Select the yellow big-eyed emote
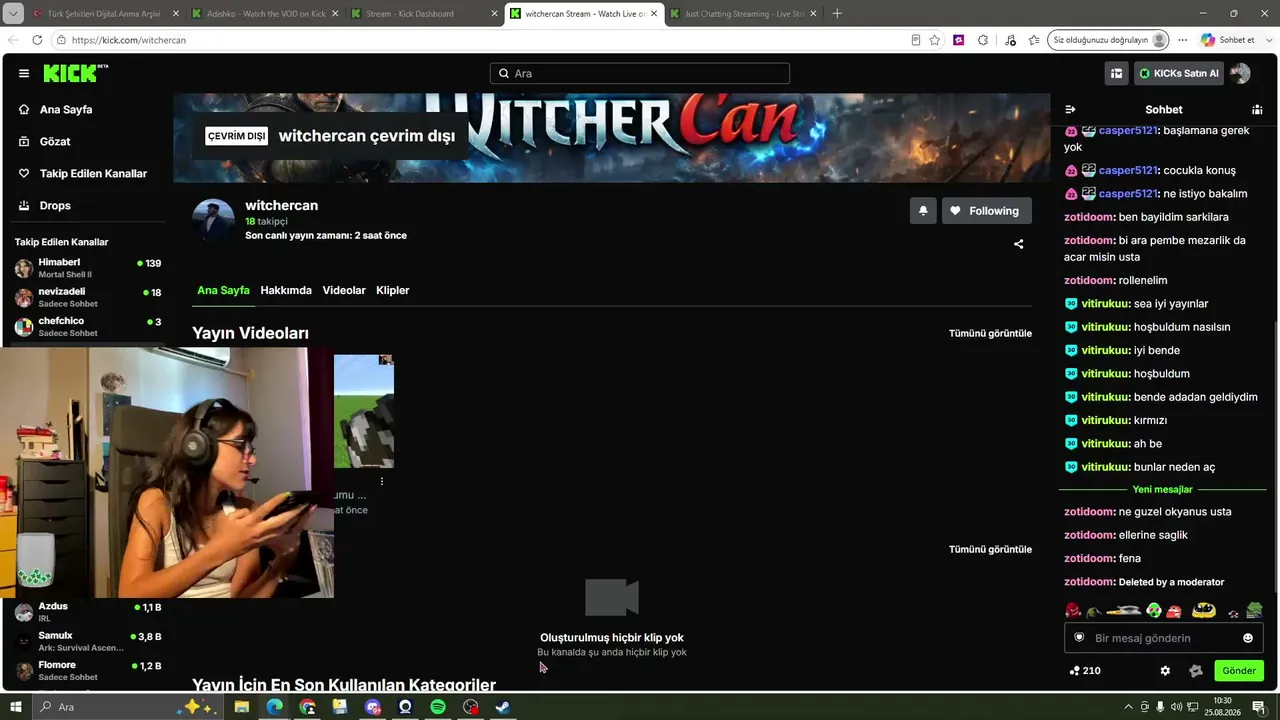The width and height of the screenshot is (1280, 720). [1204, 610]
